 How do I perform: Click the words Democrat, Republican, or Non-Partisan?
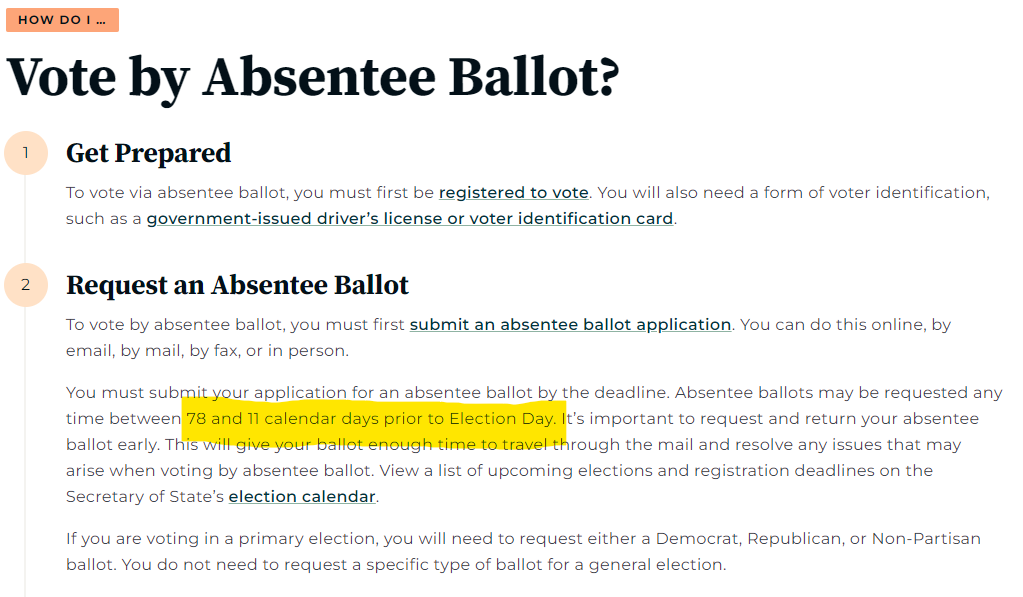[x=818, y=538]
